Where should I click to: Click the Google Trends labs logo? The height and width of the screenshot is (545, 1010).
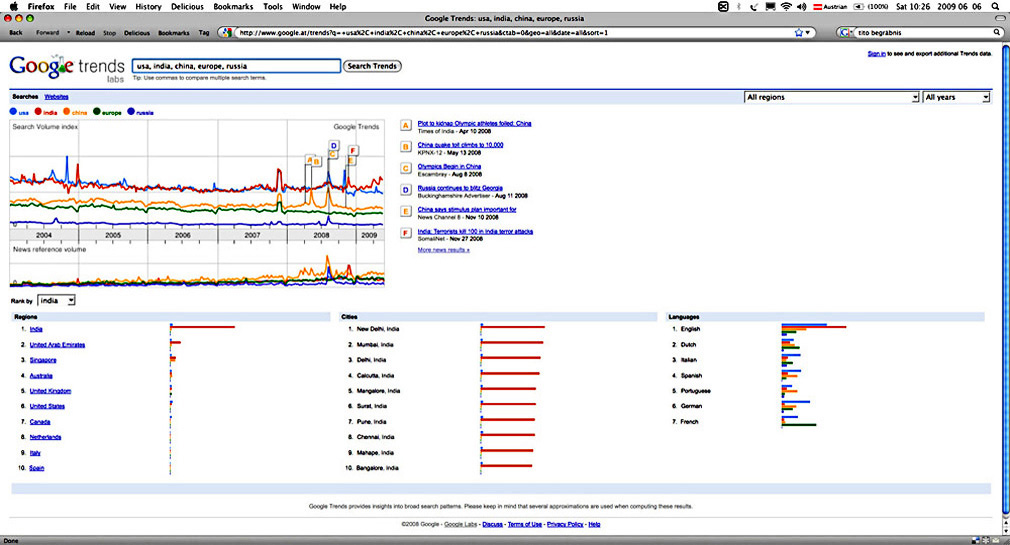coord(67,68)
